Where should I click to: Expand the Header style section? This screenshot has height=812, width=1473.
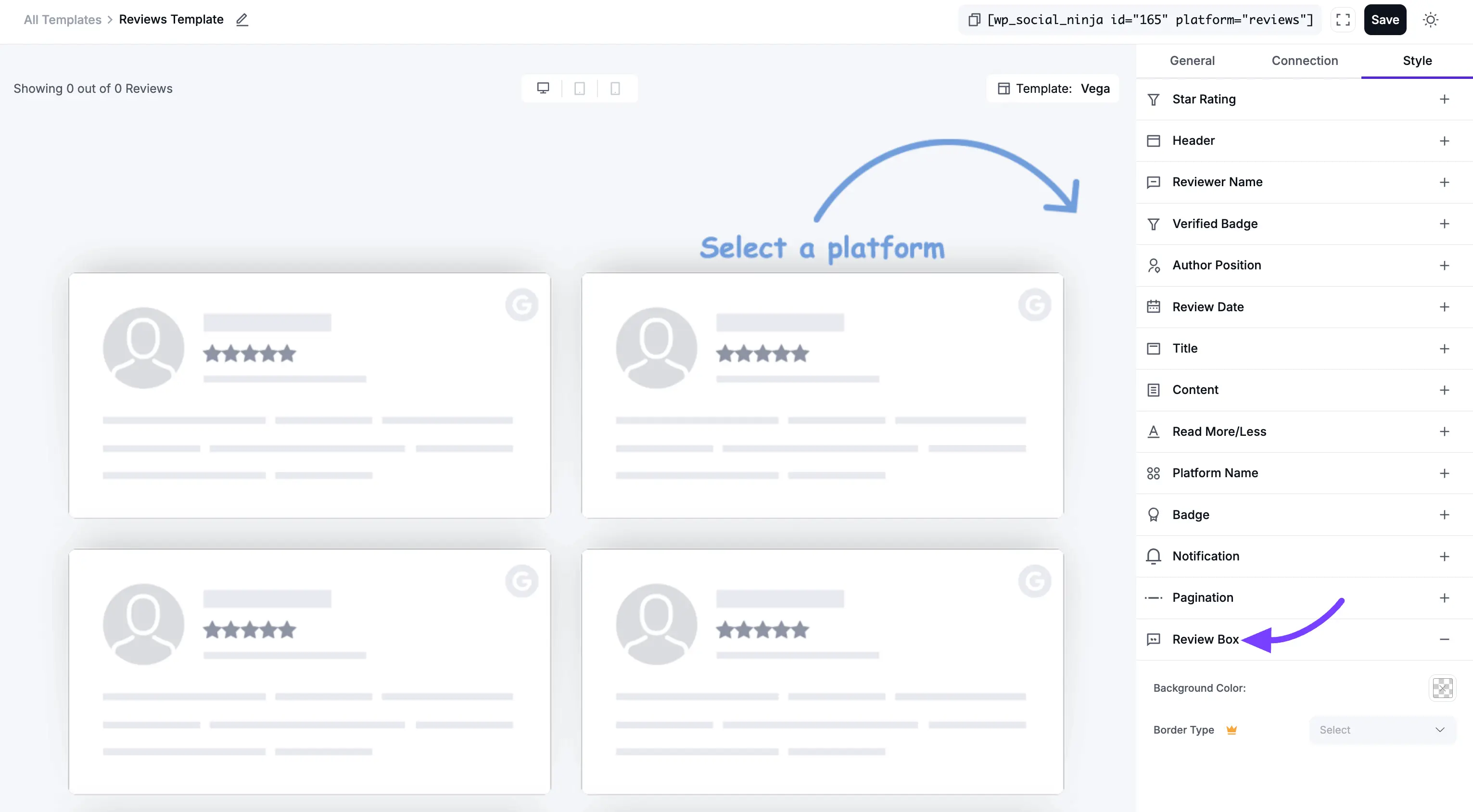[x=1445, y=140]
